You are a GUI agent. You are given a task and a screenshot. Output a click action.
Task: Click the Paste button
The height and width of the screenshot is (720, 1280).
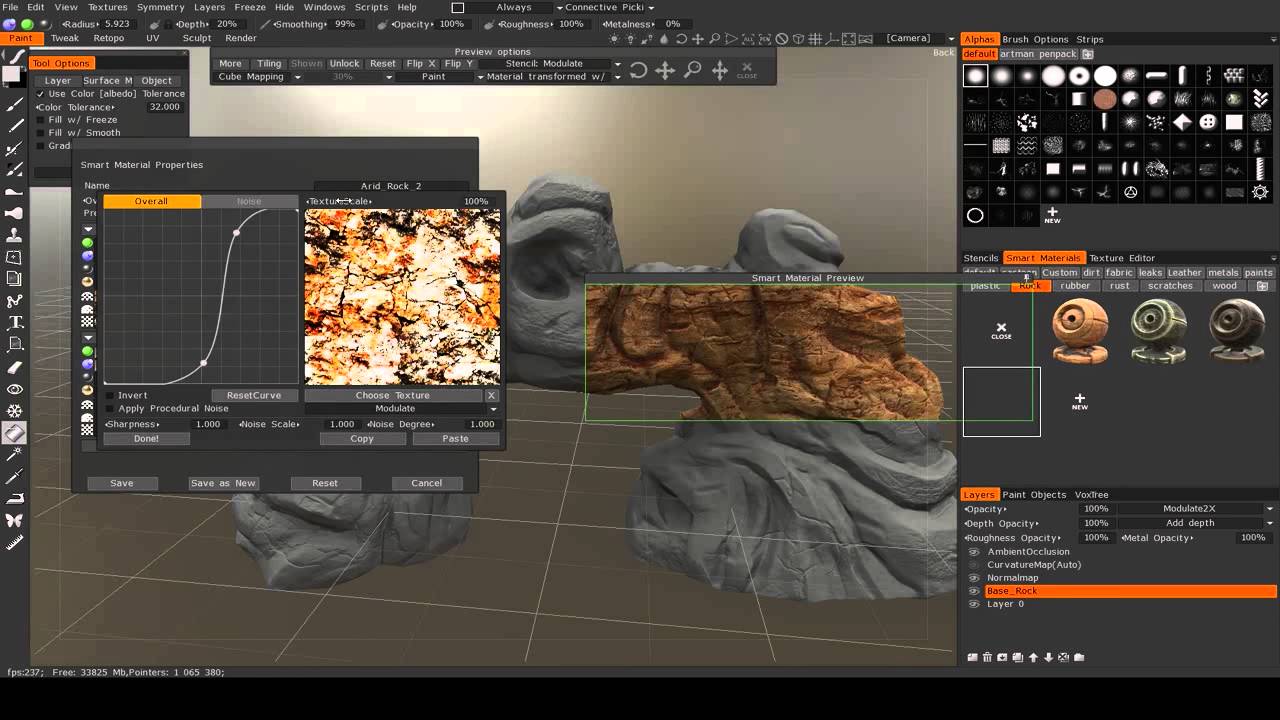click(x=455, y=439)
